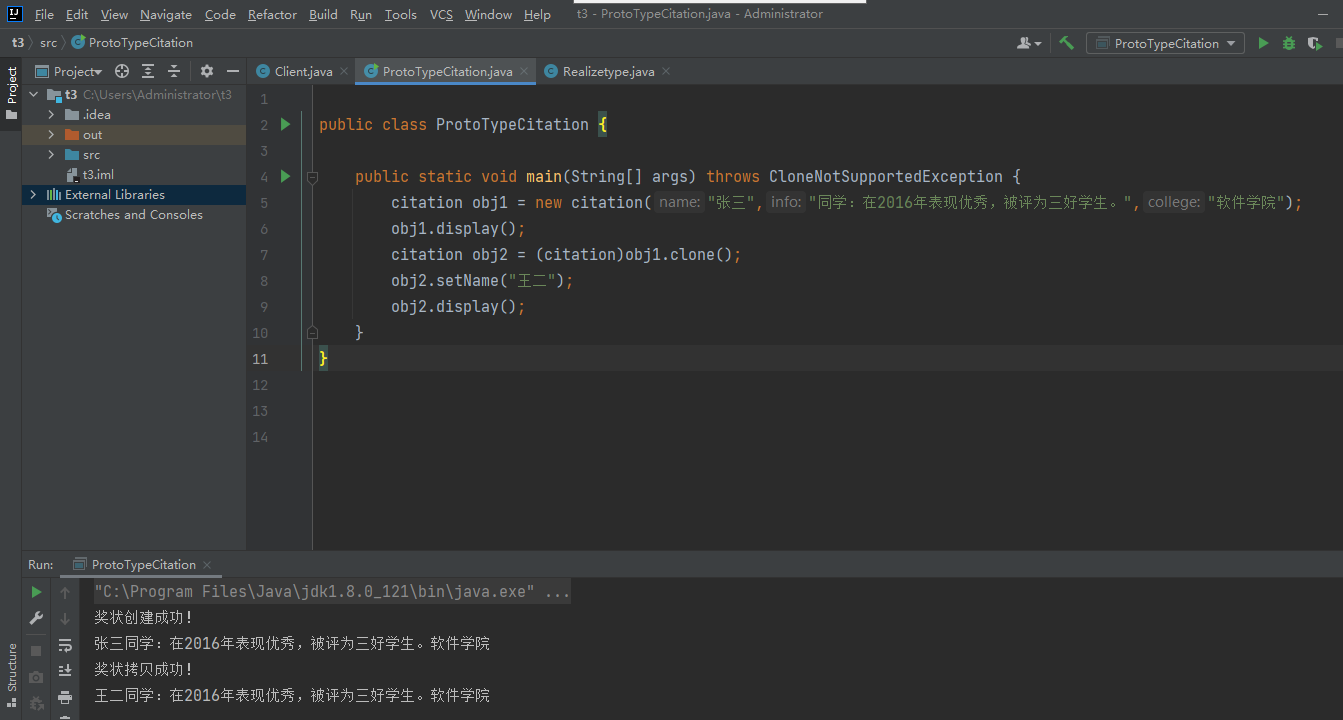Open Project panel gear settings
This screenshot has height=720, width=1343.
click(x=207, y=71)
